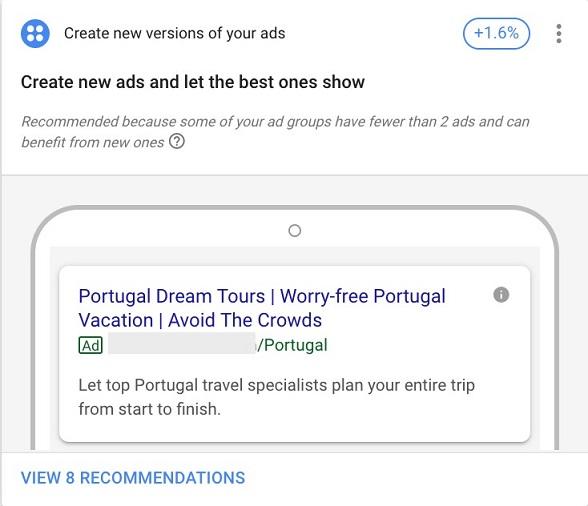Click the blue four-dot ads recommendation icon
This screenshot has height=506, width=588.
tap(35, 33)
